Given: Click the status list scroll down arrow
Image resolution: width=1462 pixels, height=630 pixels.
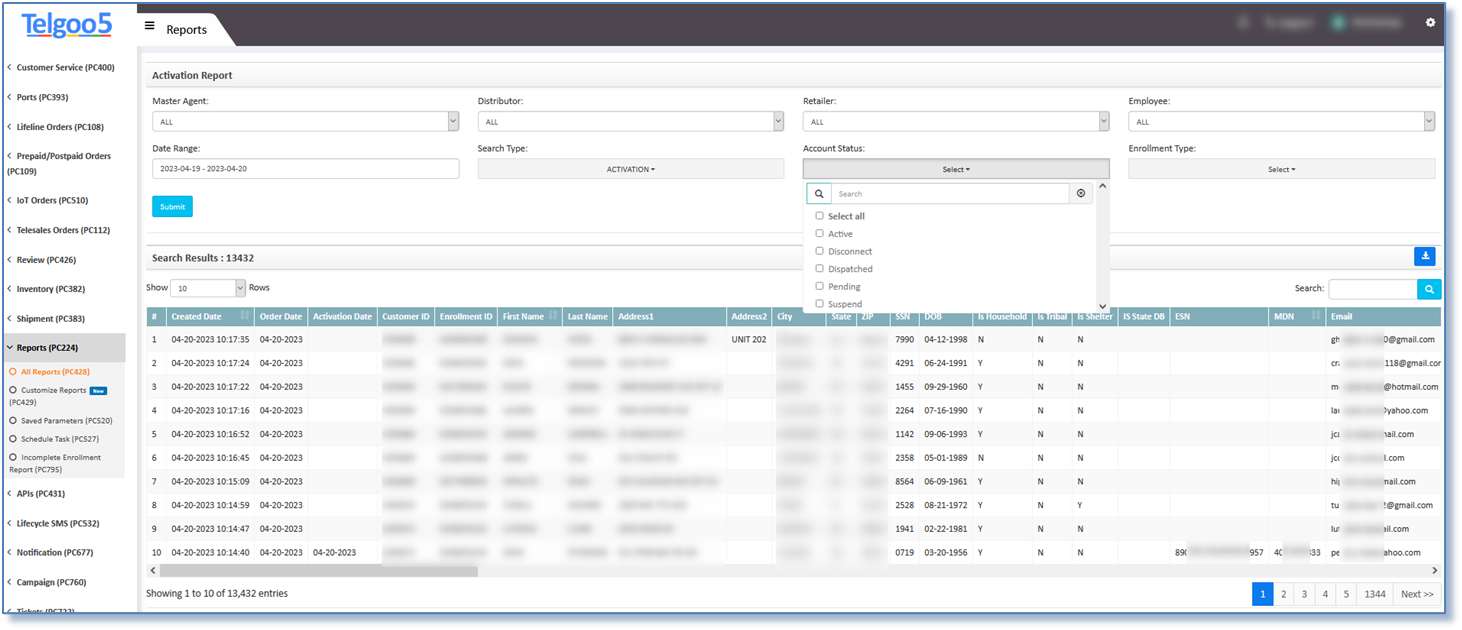Looking at the screenshot, I should click(1103, 306).
